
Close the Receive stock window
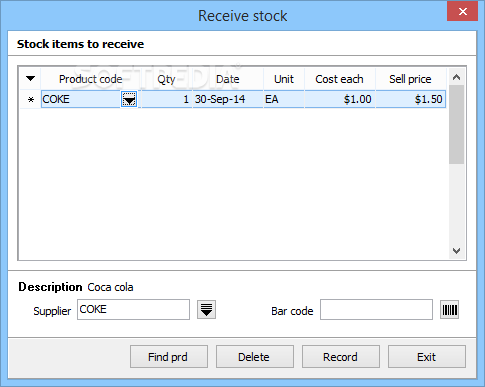coord(463,11)
